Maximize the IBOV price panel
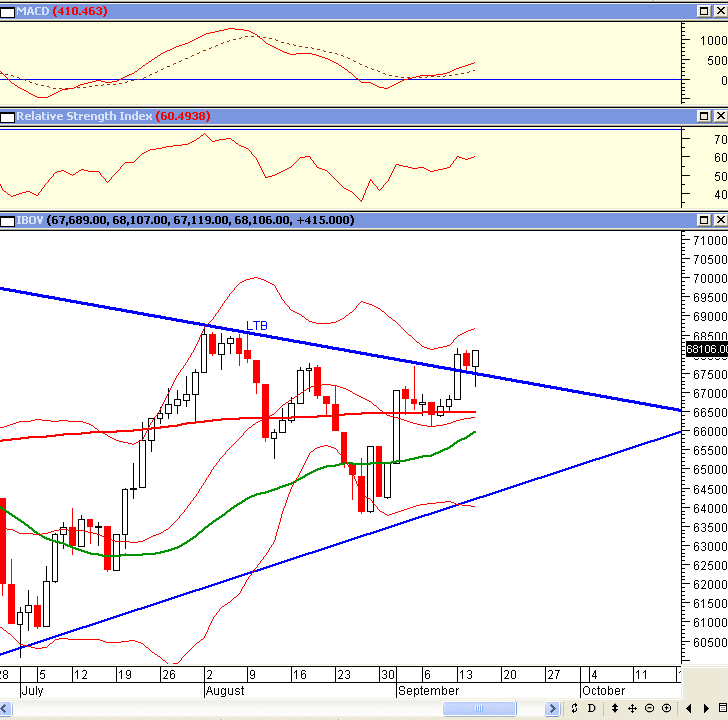 704,220
